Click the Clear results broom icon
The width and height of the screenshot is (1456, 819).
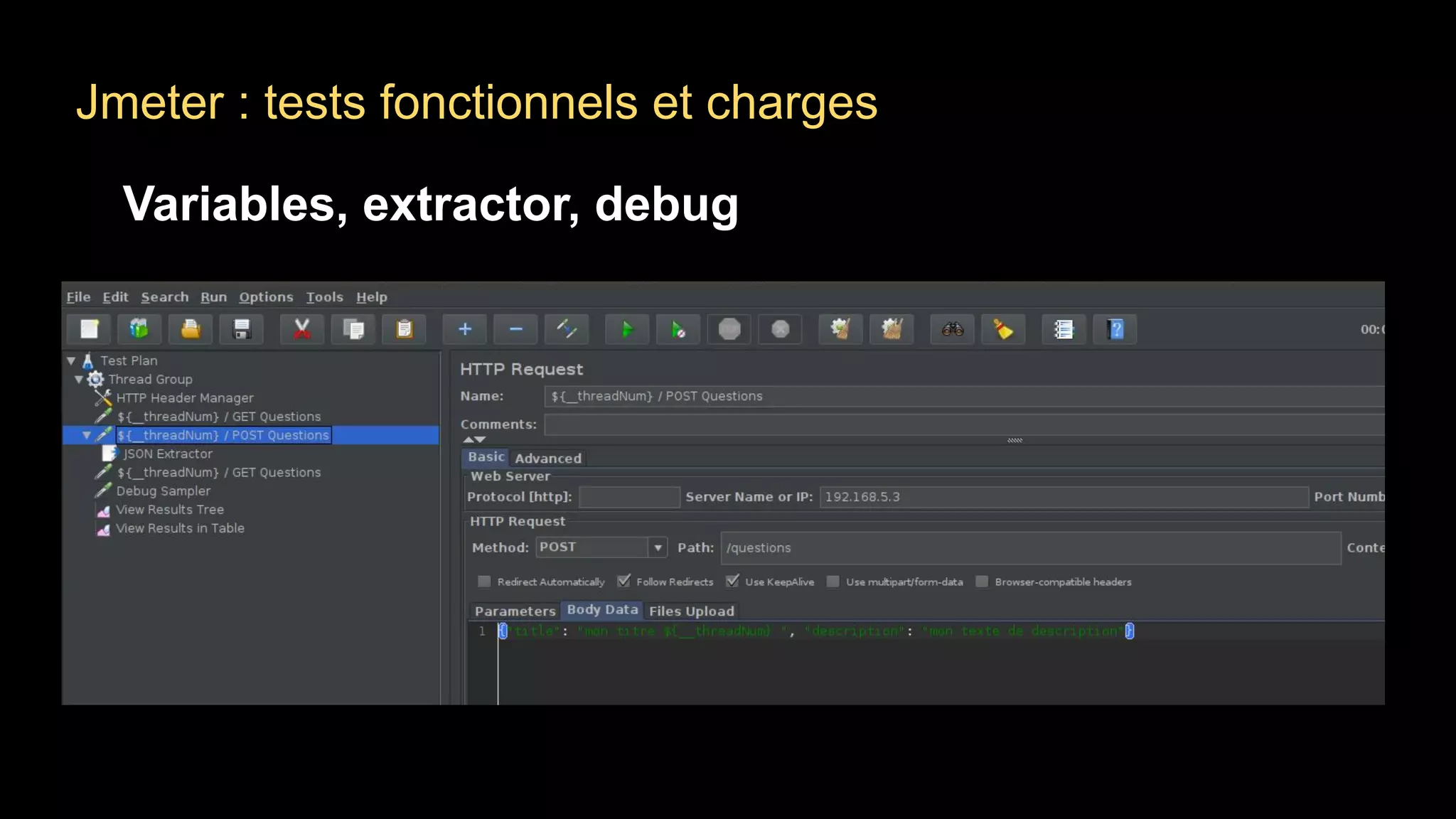point(841,329)
